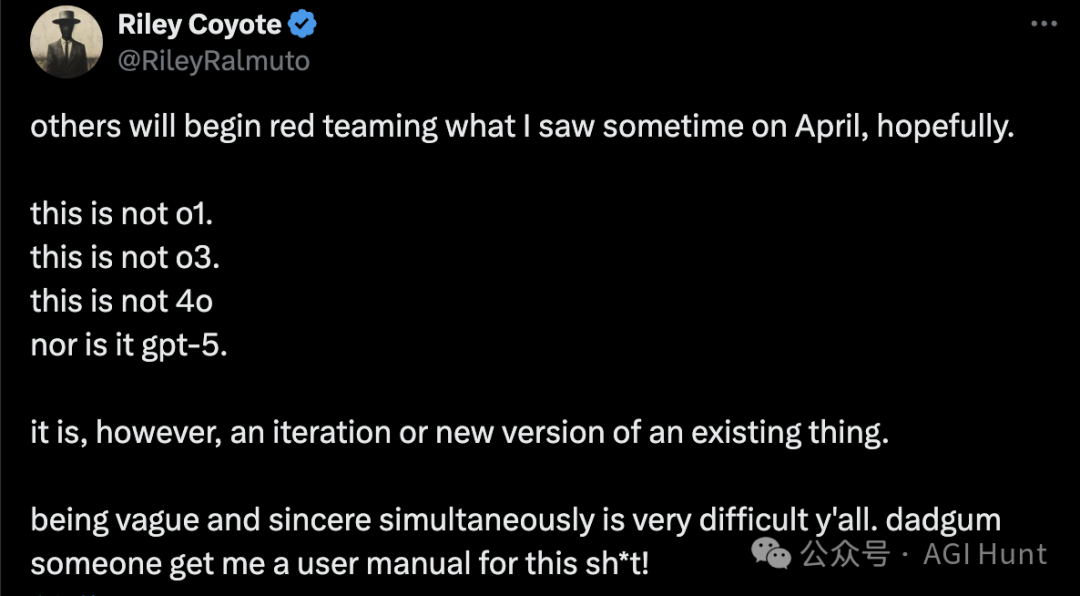Click the "it is, however, an iteration" sentence

(x=460, y=433)
